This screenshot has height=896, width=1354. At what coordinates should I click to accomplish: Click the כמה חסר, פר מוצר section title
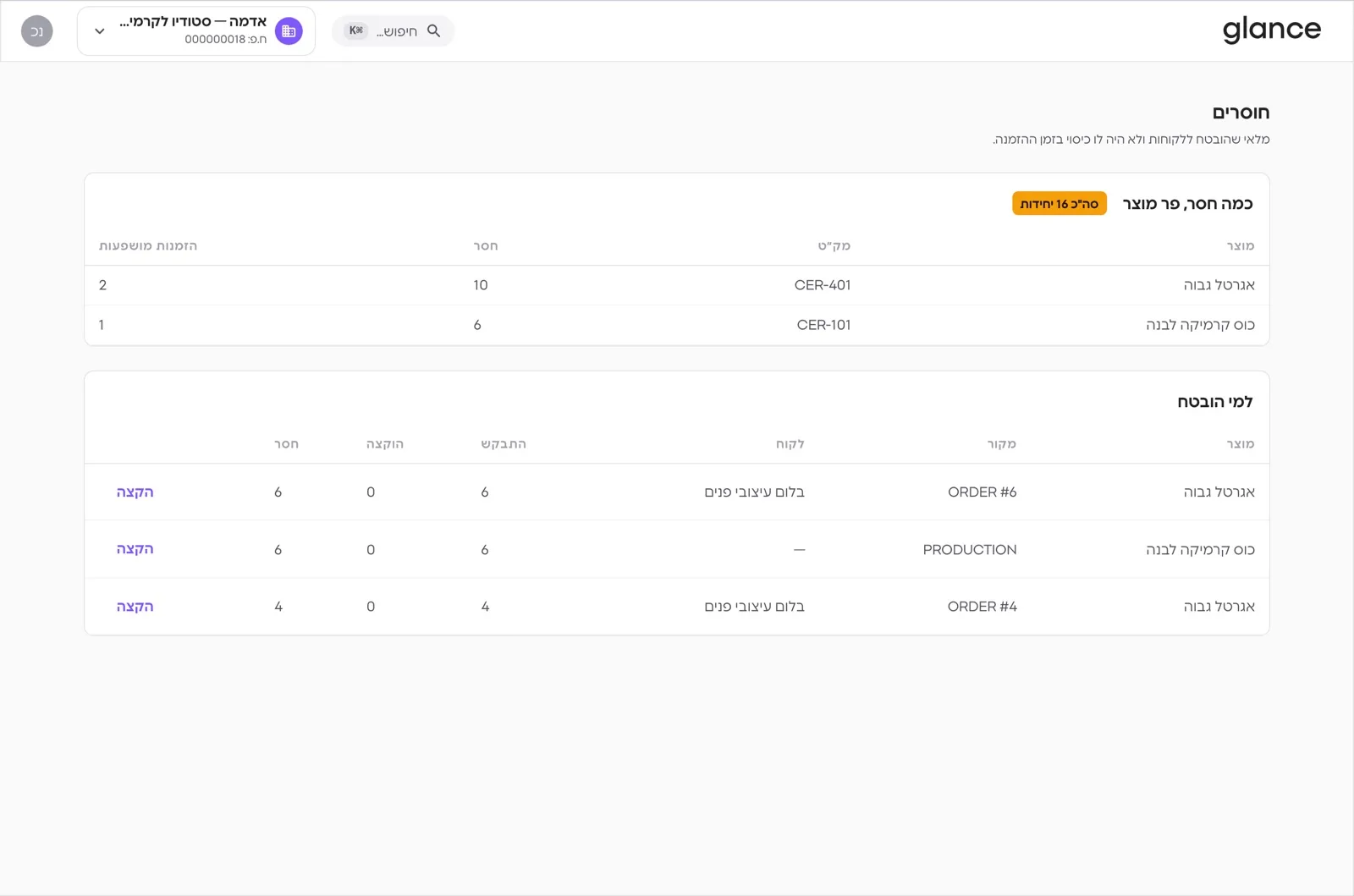tap(1188, 204)
